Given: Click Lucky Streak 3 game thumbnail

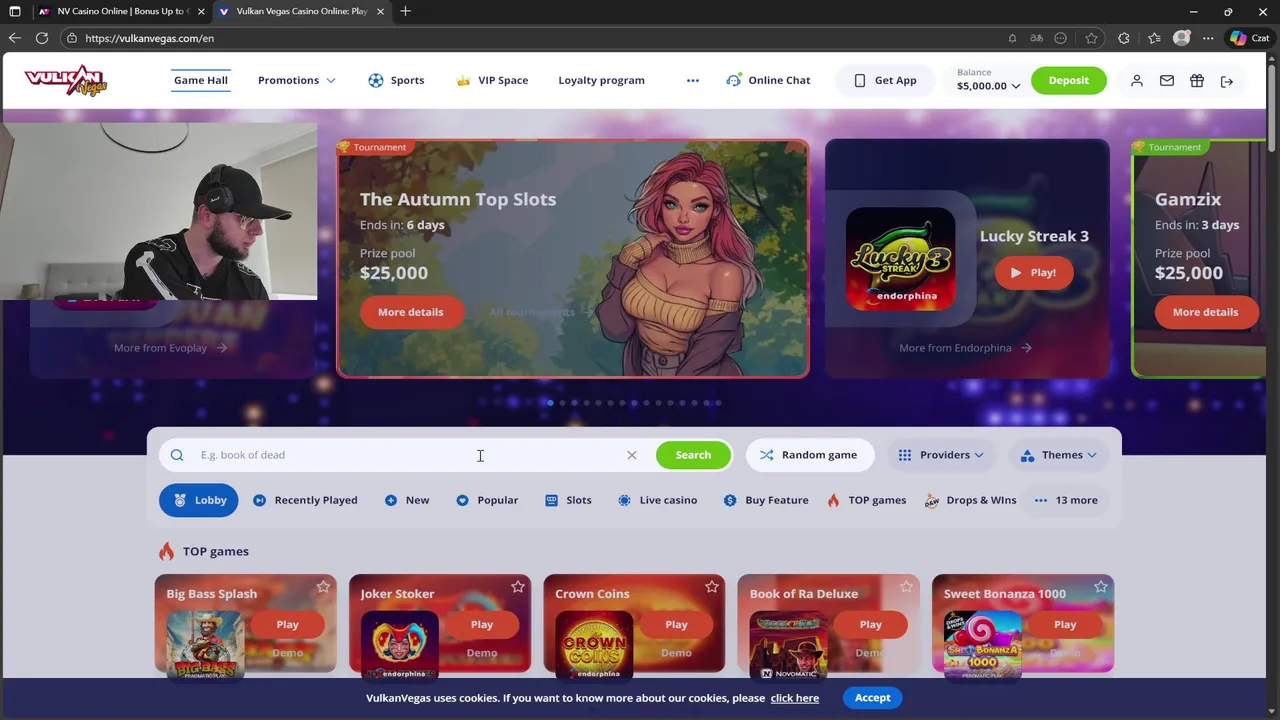Looking at the screenshot, I should 900,259.
